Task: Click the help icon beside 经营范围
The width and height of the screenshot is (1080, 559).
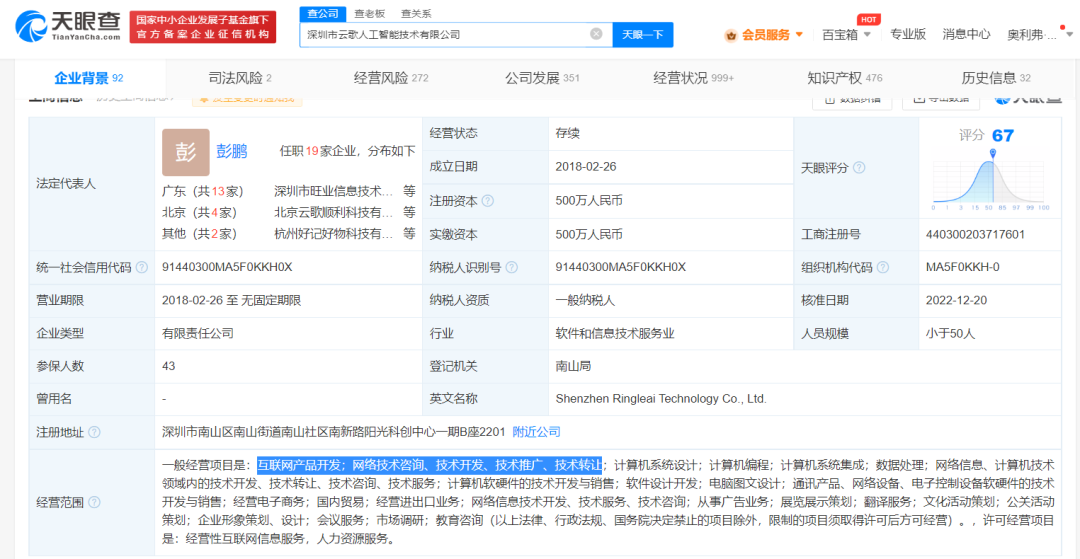Action: 94,502
